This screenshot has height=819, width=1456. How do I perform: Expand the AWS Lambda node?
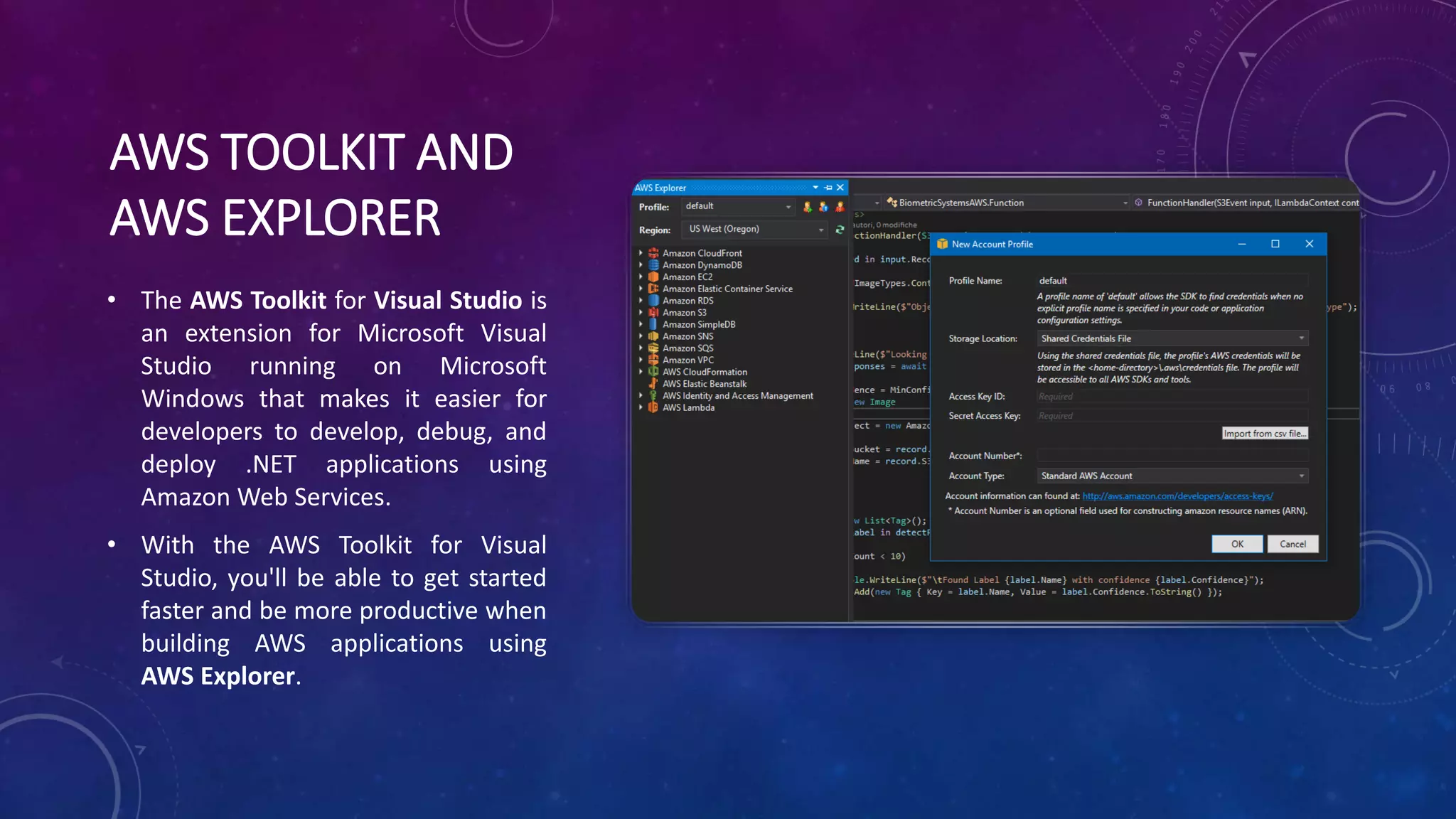(641, 407)
